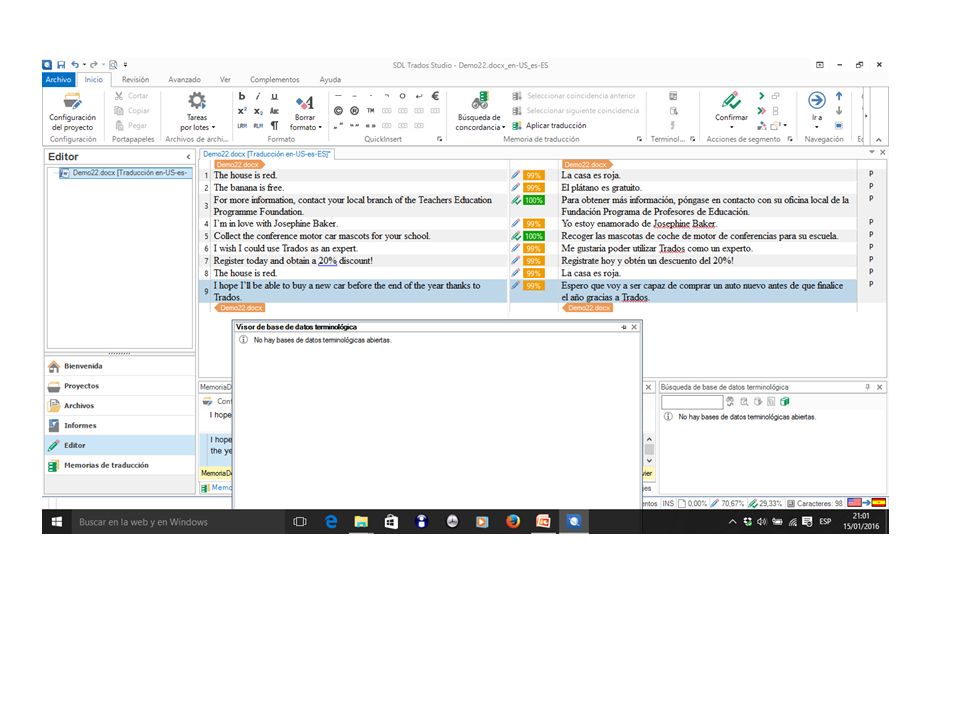Insert RLM mark

coord(258,126)
